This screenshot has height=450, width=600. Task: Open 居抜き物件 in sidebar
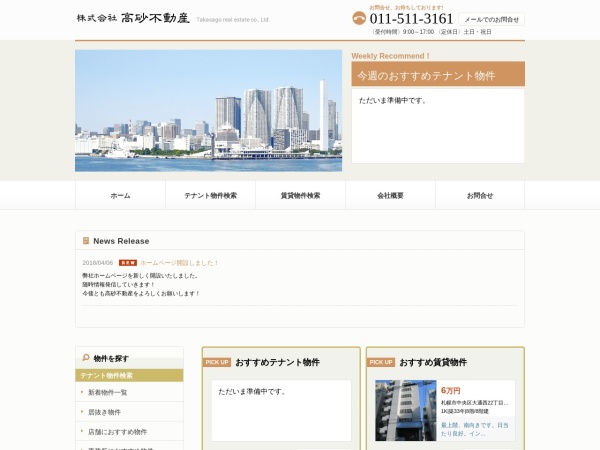pos(129,412)
